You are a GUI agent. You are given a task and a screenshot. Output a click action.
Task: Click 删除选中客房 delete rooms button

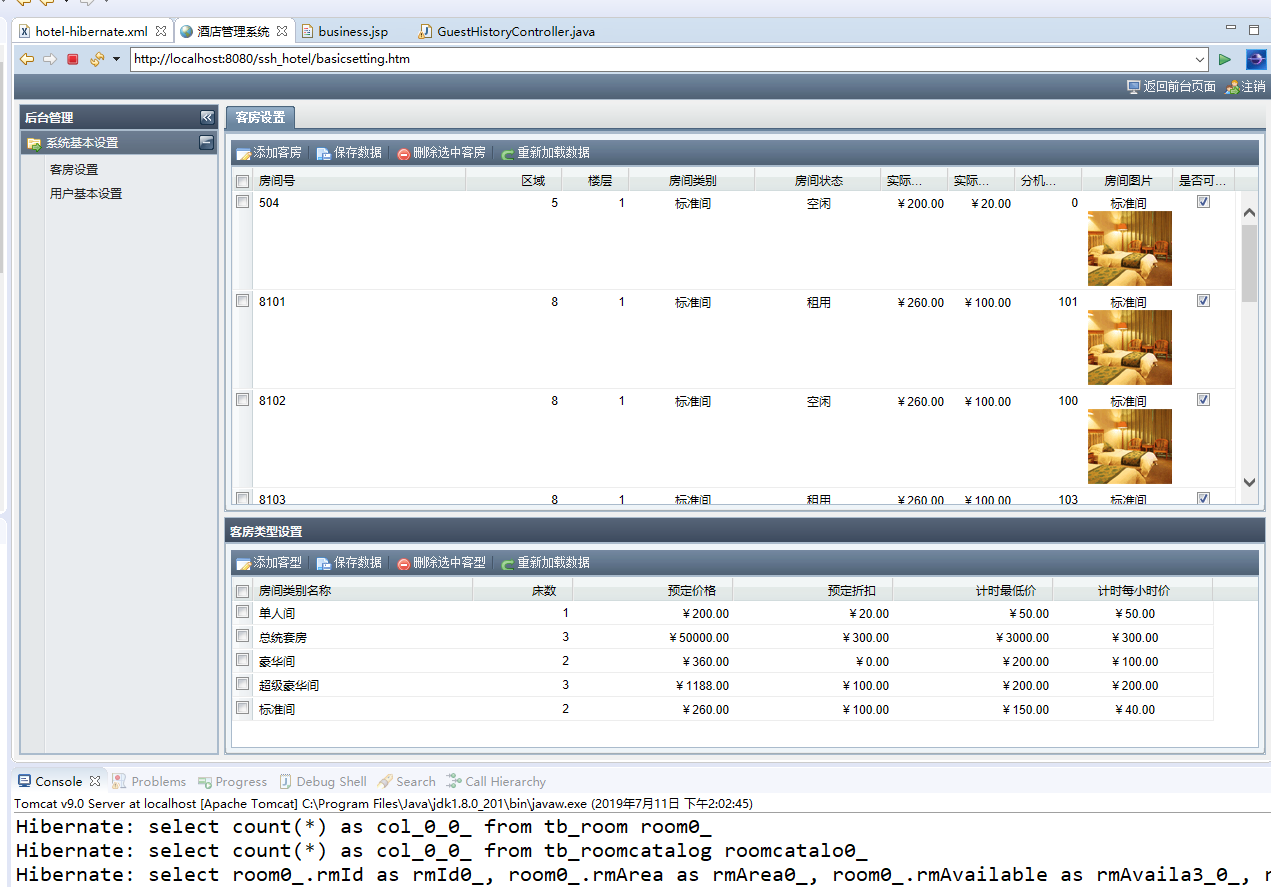coord(441,153)
